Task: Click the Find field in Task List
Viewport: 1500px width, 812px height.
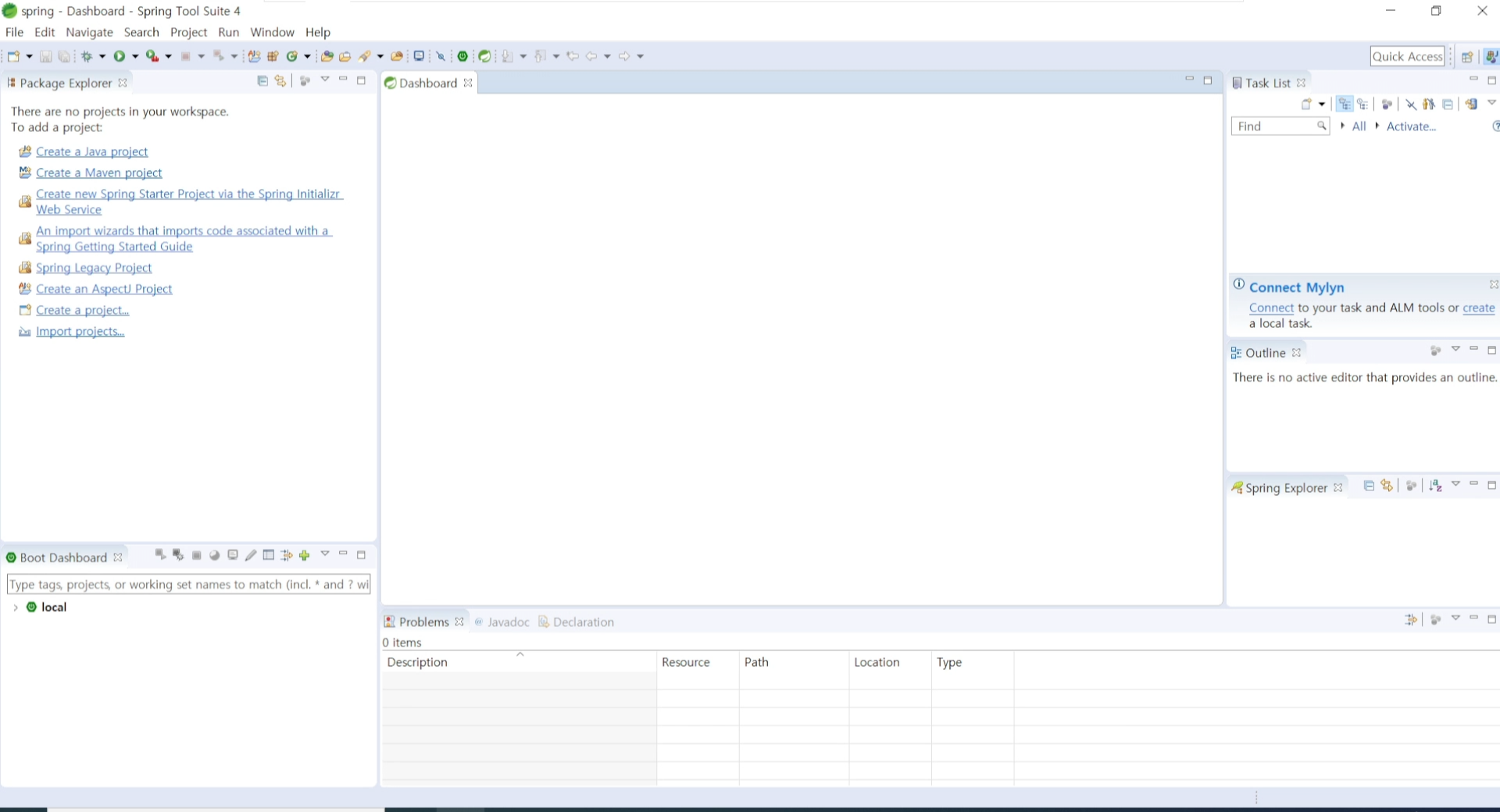Action: pos(1280,126)
